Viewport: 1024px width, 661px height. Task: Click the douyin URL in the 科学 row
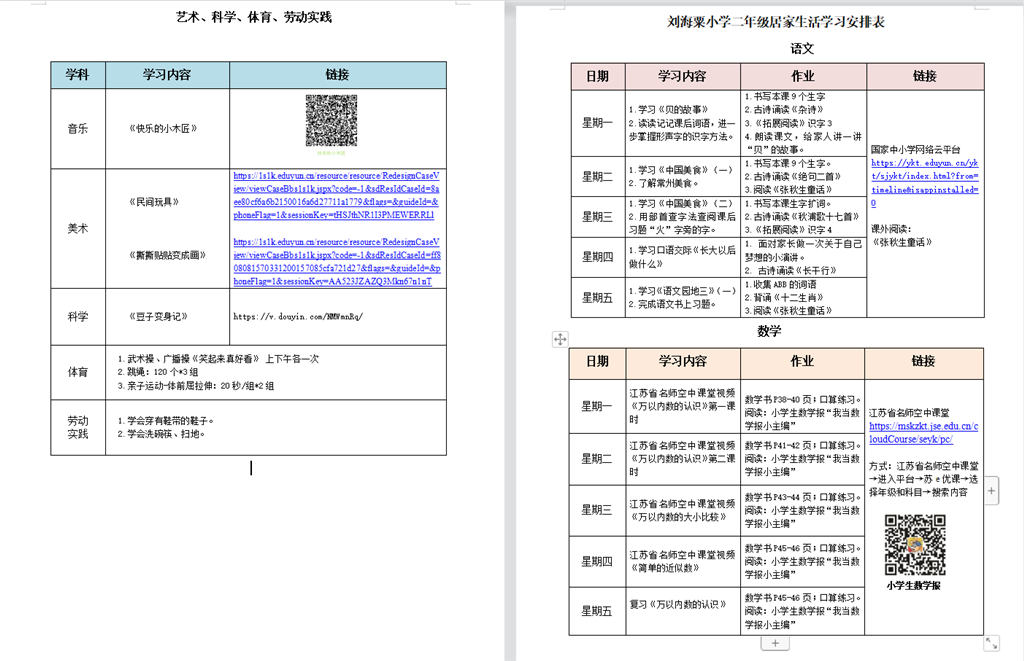[298, 317]
